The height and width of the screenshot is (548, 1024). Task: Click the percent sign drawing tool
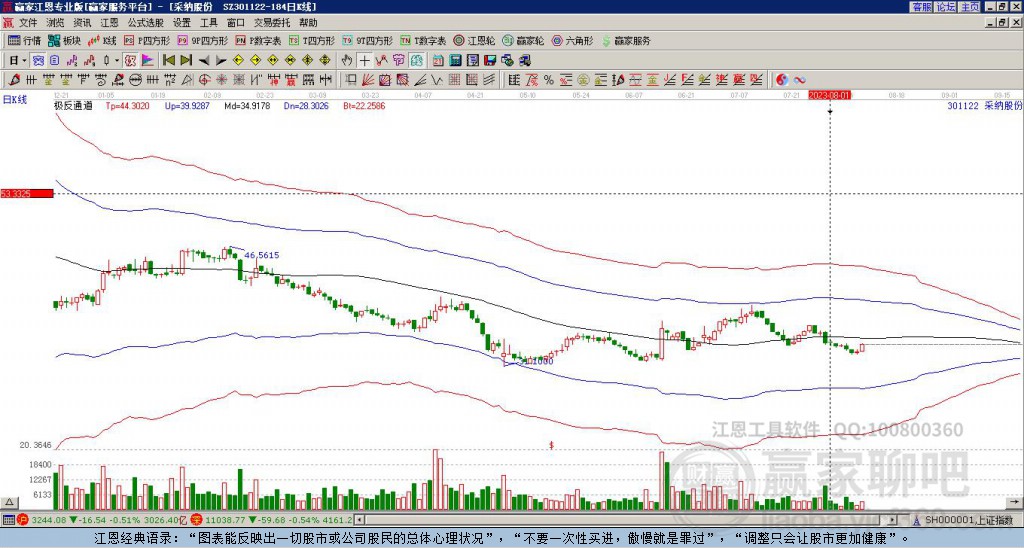549,79
